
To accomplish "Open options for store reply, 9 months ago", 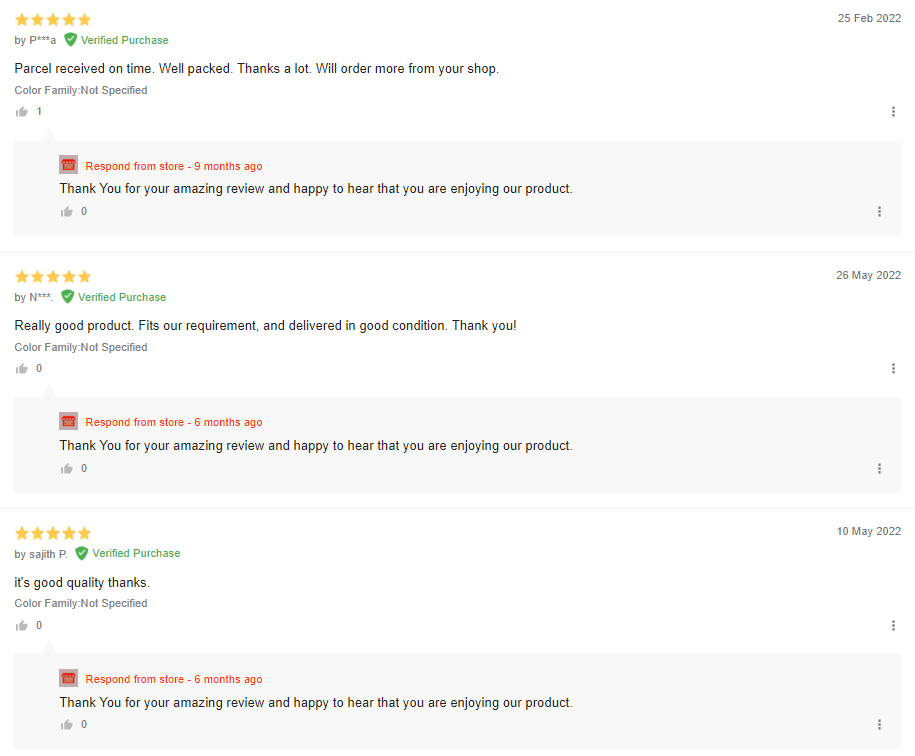I will [879, 212].
